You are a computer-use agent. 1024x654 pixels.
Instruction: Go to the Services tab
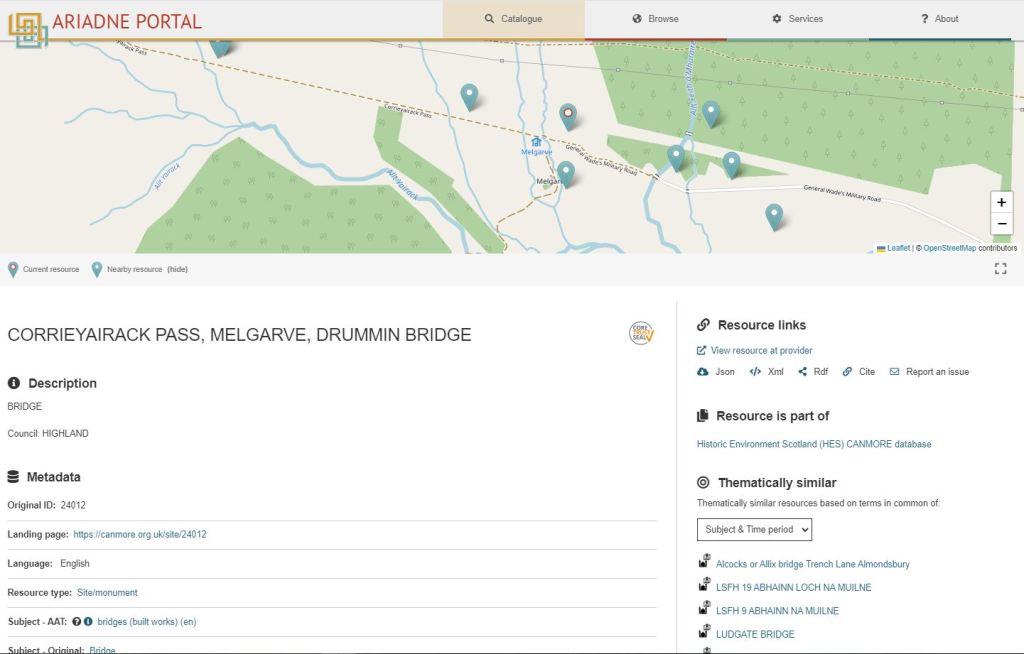tap(797, 19)
